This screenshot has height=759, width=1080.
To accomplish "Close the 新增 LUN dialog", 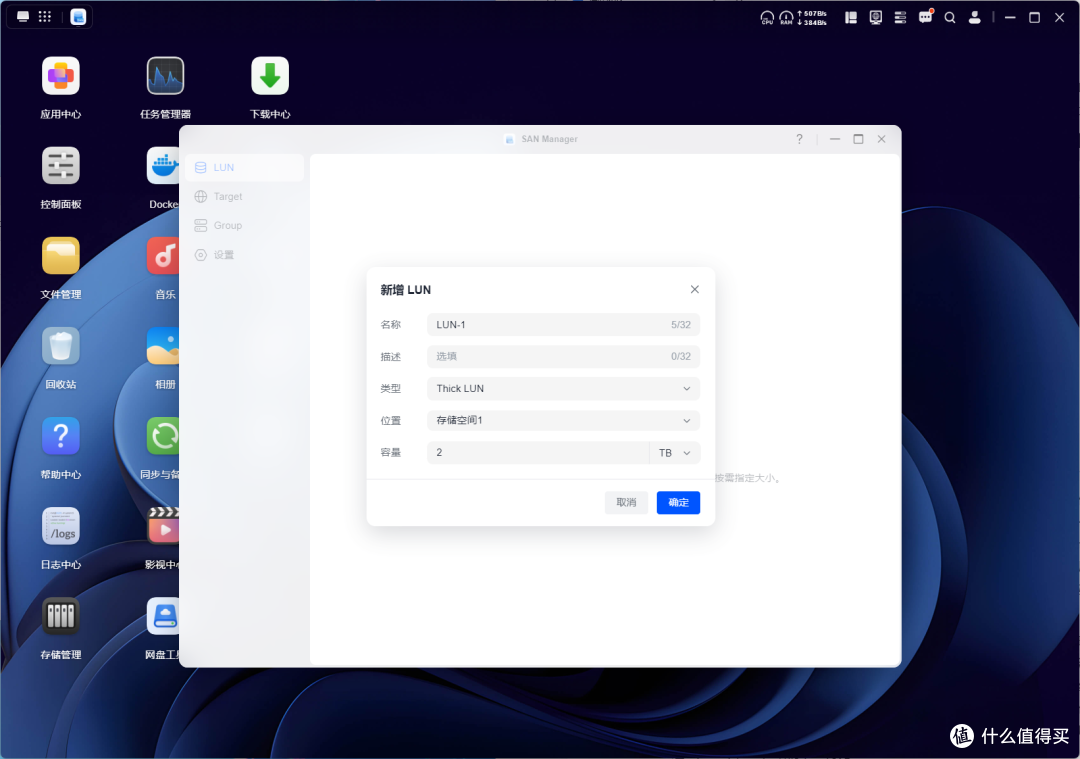I will pyautogui.click(x=695, y=289).
